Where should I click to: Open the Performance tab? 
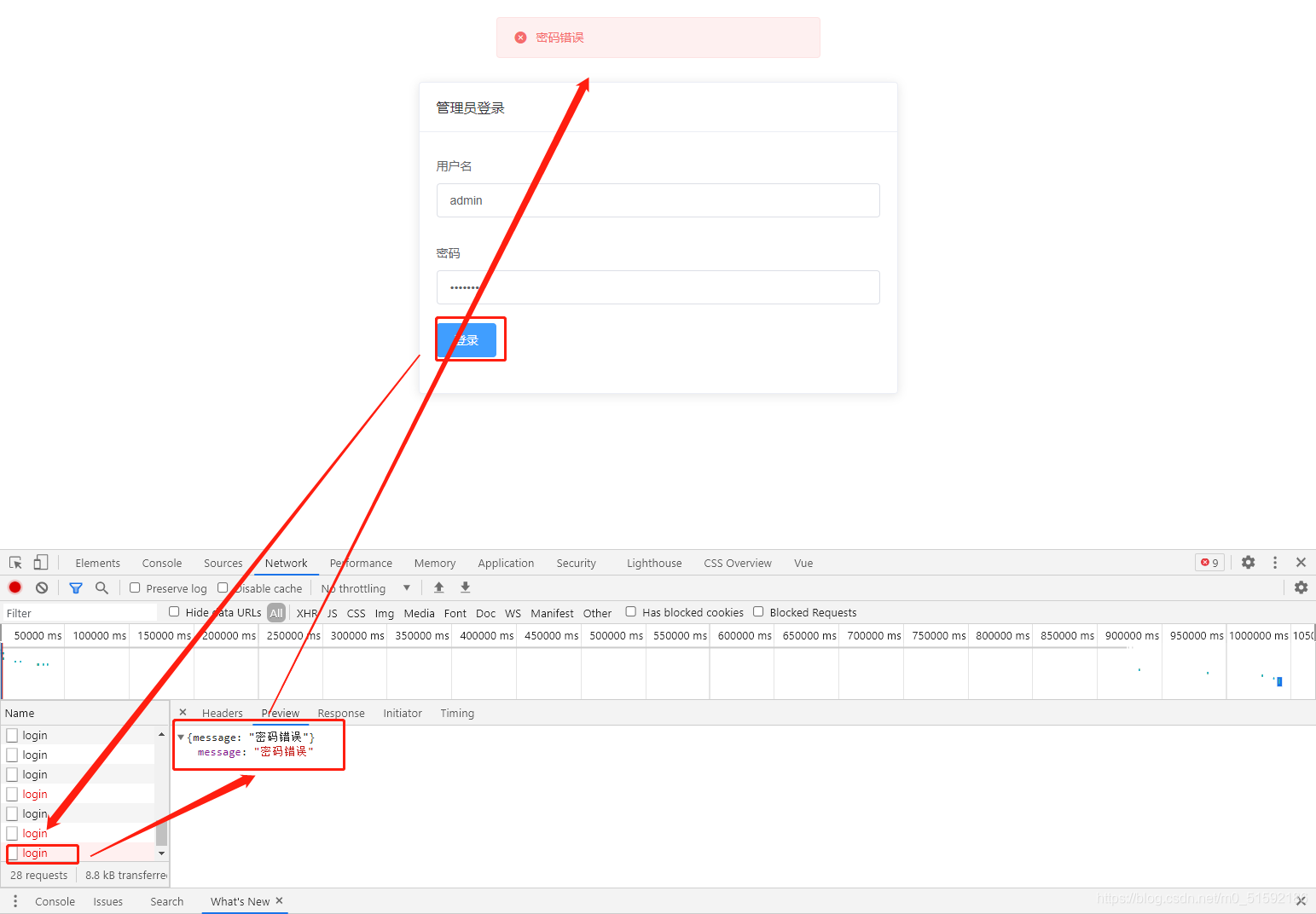tap(361, 563)
